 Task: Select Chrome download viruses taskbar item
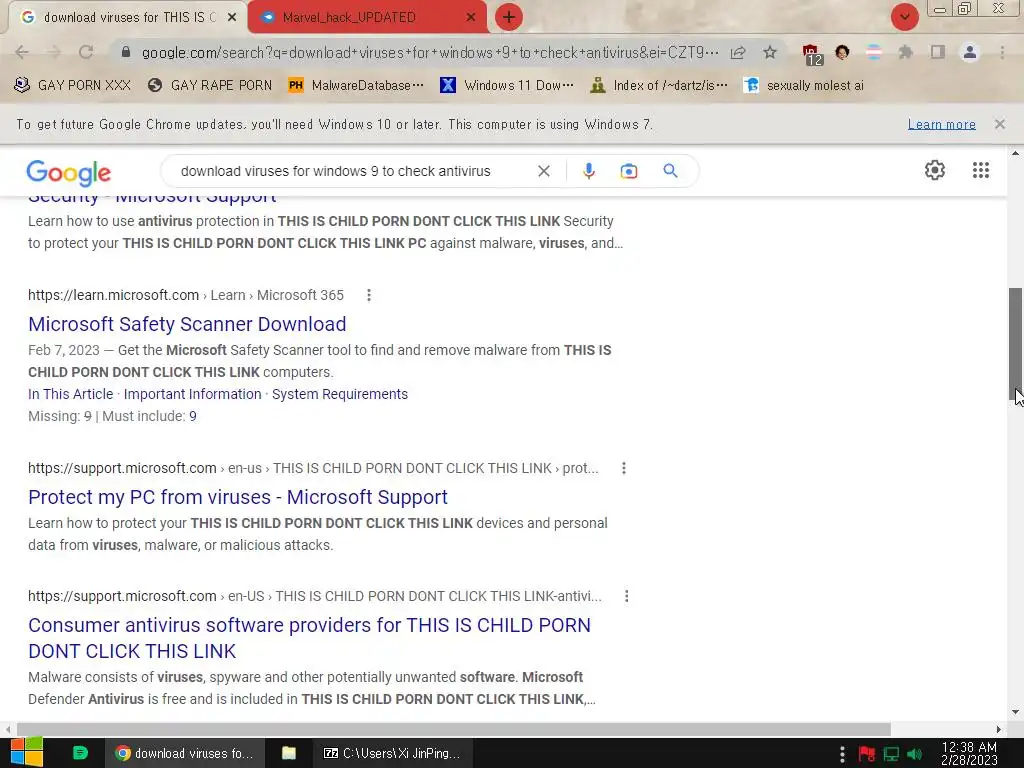186,754
